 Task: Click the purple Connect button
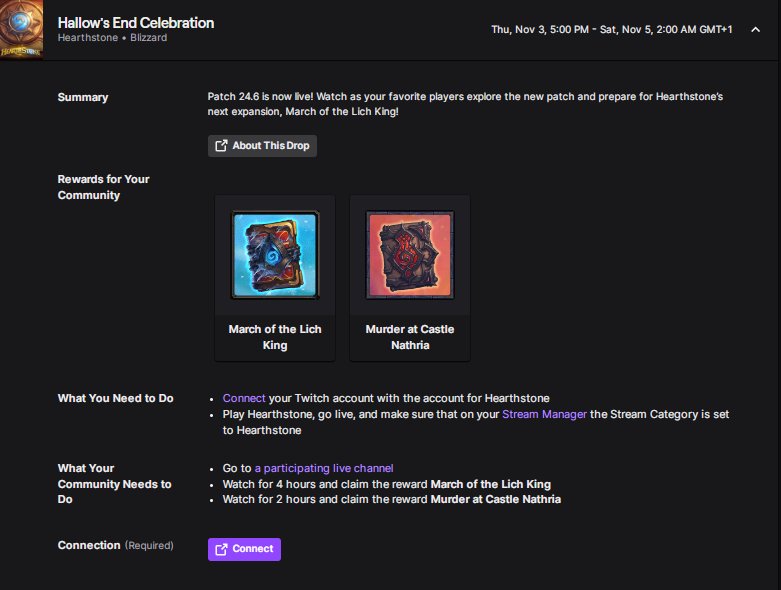click(x=245, y=549)
